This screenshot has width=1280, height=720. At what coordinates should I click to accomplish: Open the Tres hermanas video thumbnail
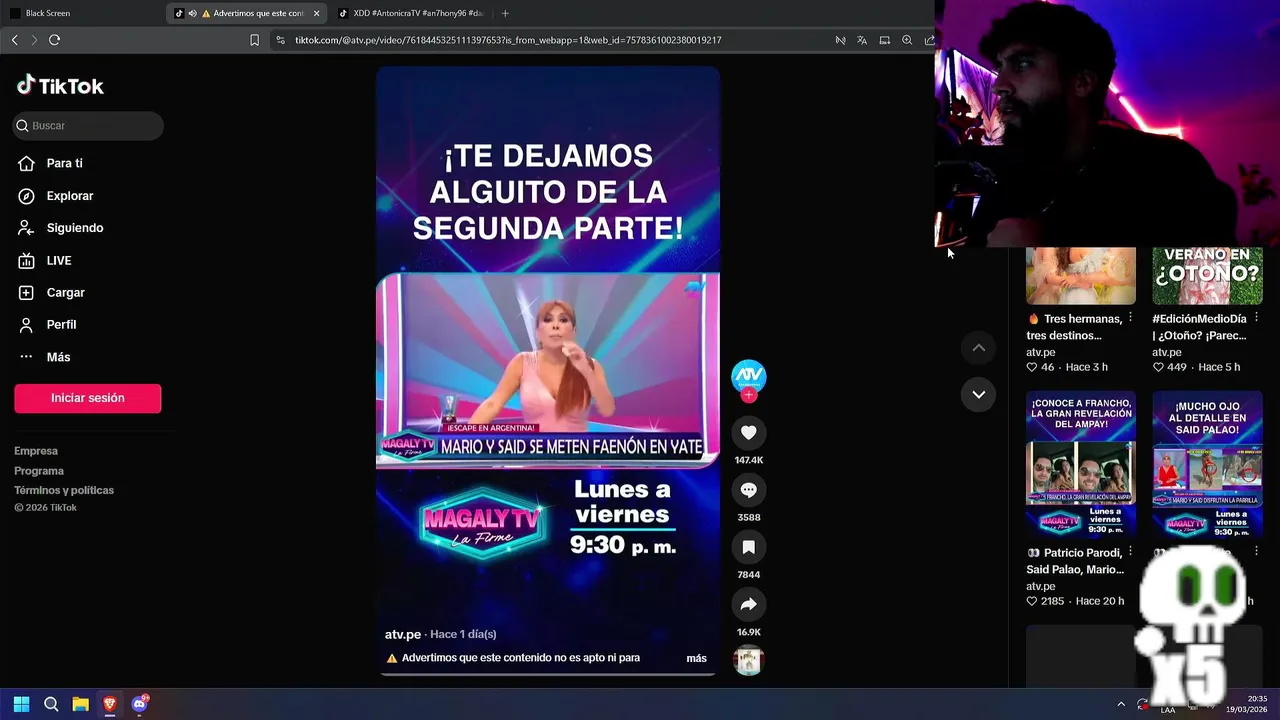point(1081,275)
